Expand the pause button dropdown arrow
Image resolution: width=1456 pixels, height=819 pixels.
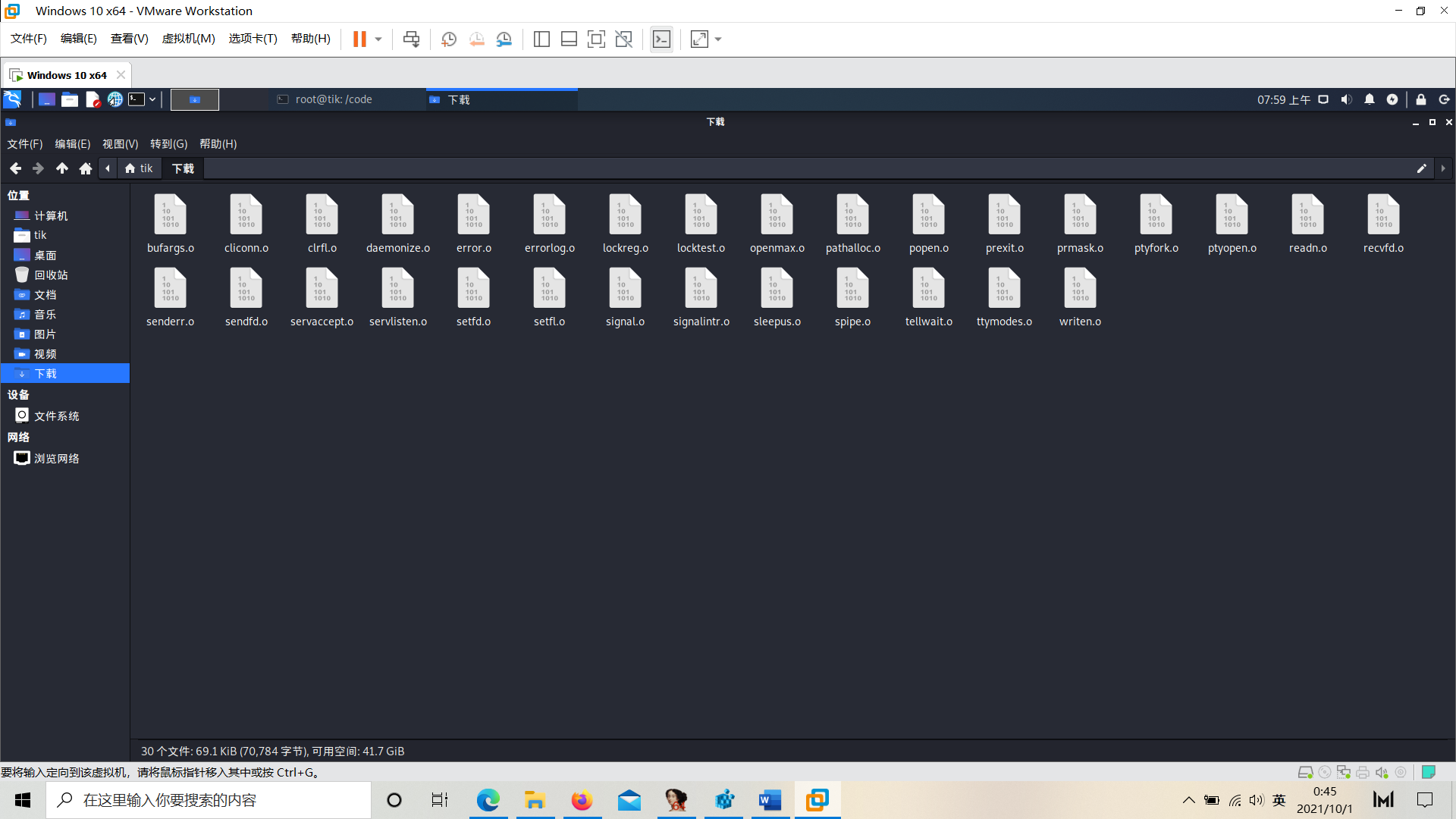(378, 39)
